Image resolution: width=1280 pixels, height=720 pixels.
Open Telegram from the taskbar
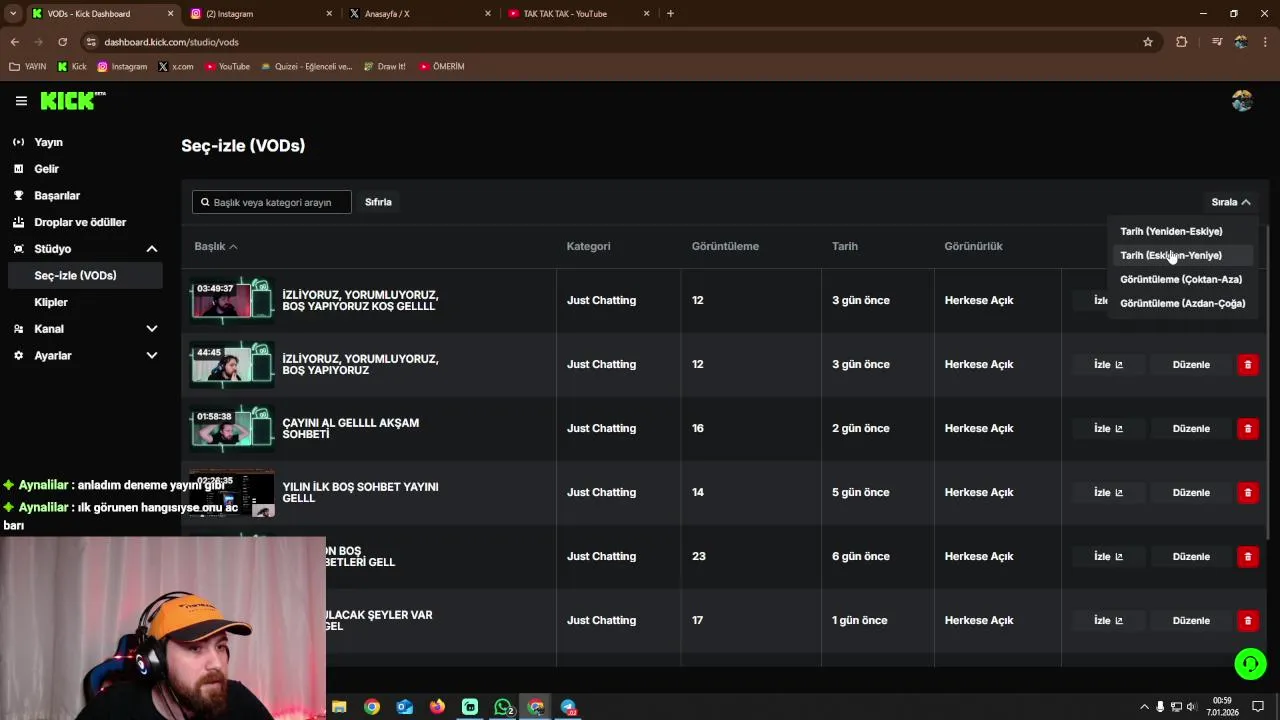point(568,707)
